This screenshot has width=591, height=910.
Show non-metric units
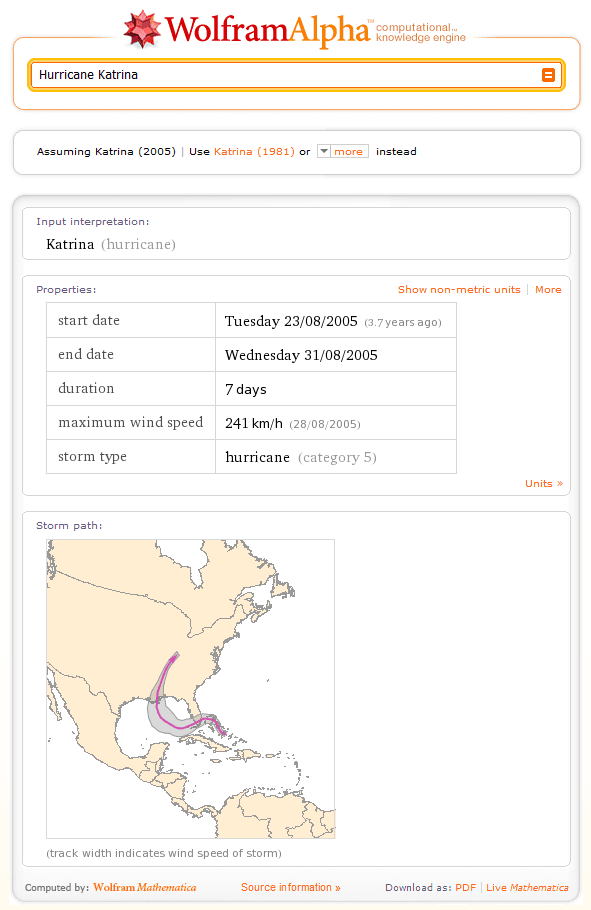click(459, 290)
